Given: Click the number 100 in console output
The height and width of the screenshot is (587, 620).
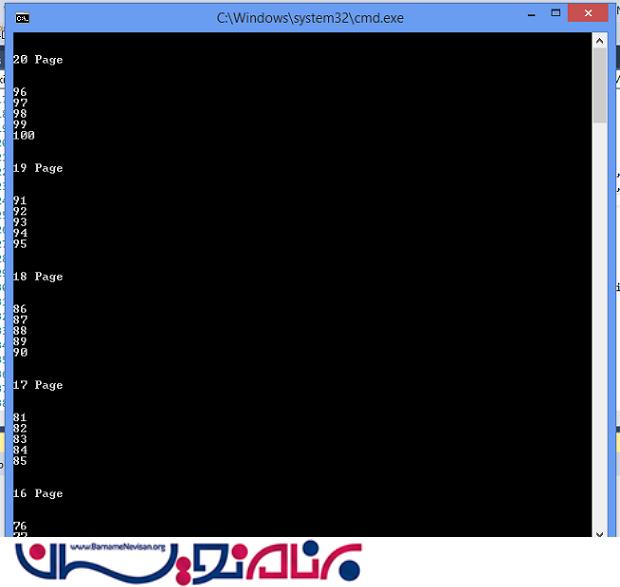Looking at the screenshot, I should (24, 136).
